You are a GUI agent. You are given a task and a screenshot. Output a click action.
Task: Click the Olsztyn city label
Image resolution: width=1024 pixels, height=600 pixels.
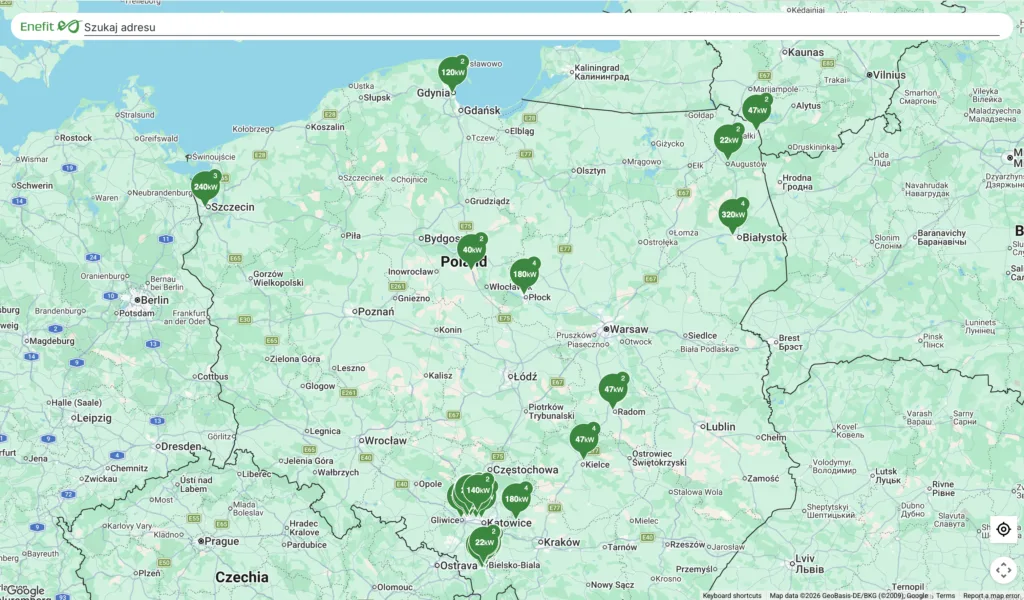point(590,170)
